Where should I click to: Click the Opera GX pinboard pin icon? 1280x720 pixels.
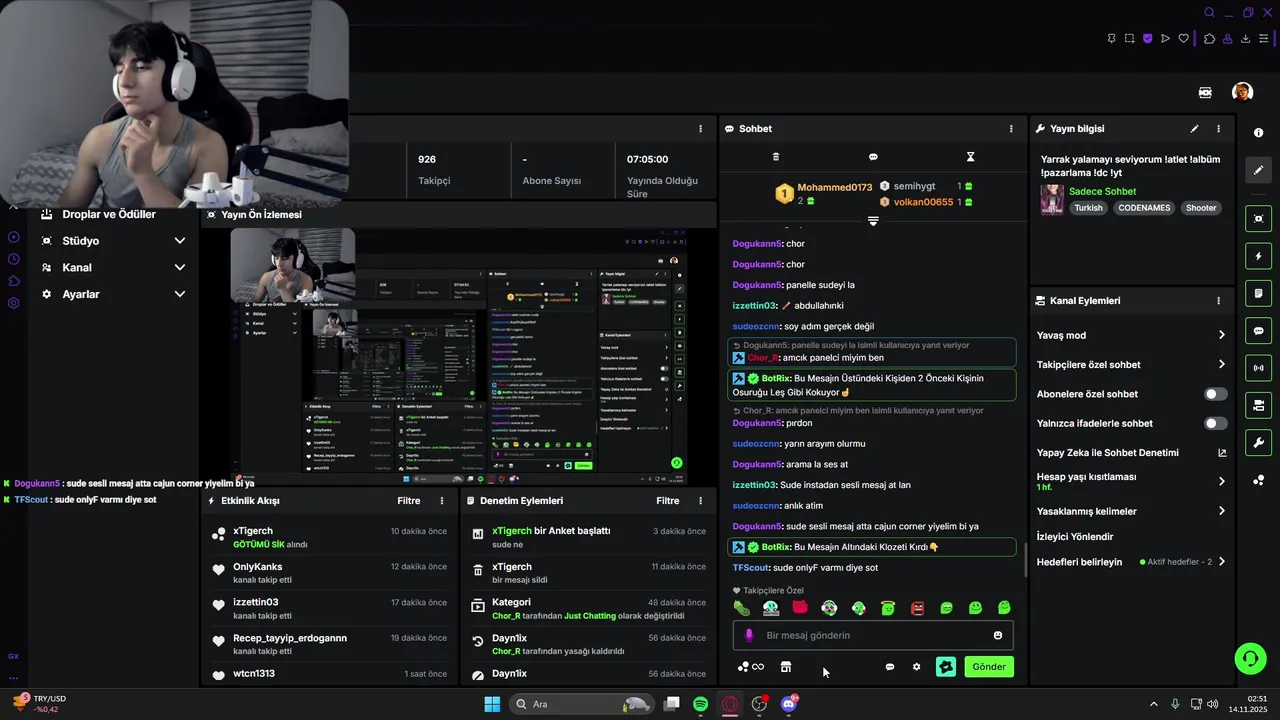[1111, 39]
